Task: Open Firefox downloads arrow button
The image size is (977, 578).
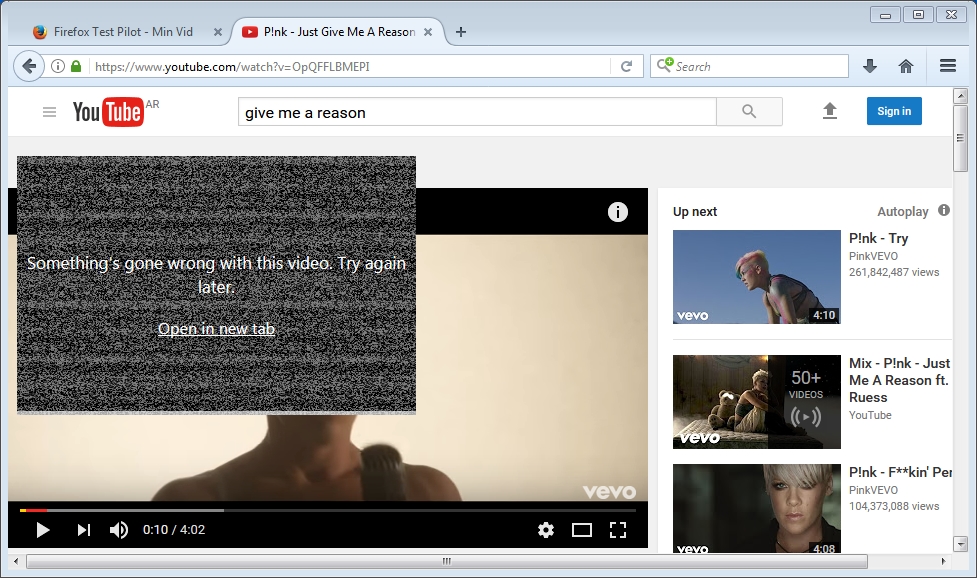Action: (x=870, y=66)
